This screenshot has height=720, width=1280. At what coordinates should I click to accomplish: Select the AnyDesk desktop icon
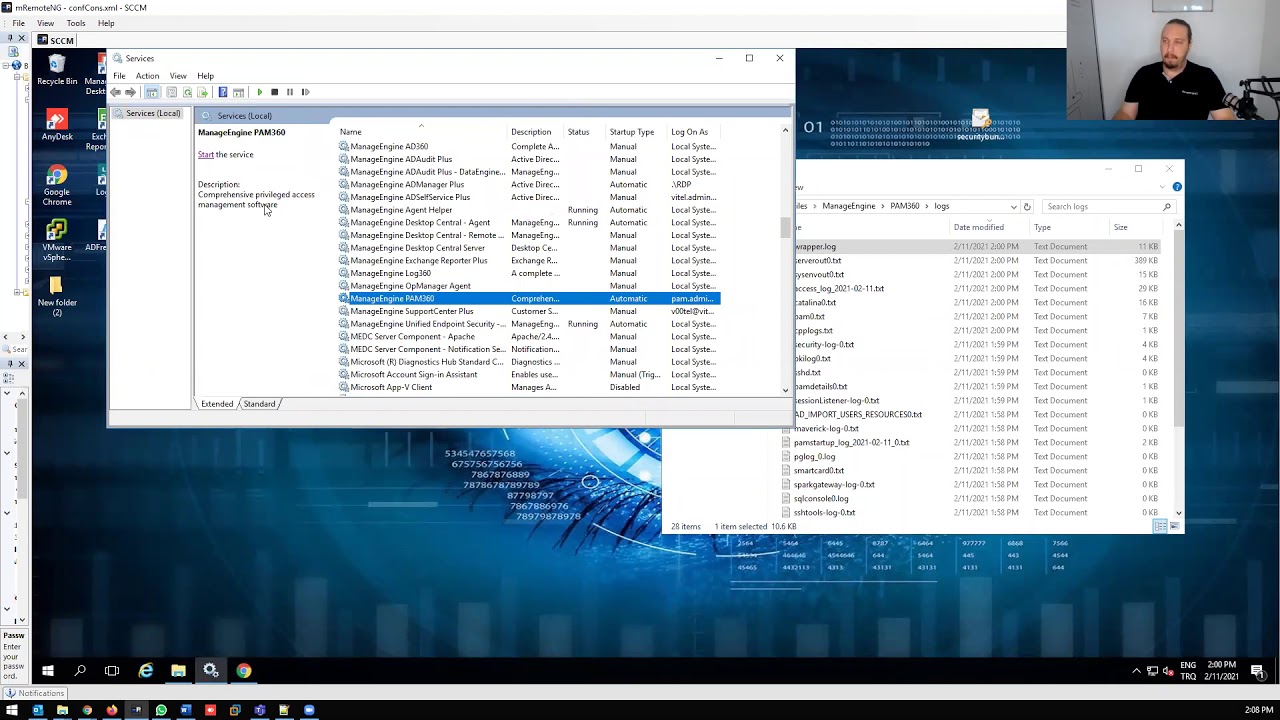point(57,125)
